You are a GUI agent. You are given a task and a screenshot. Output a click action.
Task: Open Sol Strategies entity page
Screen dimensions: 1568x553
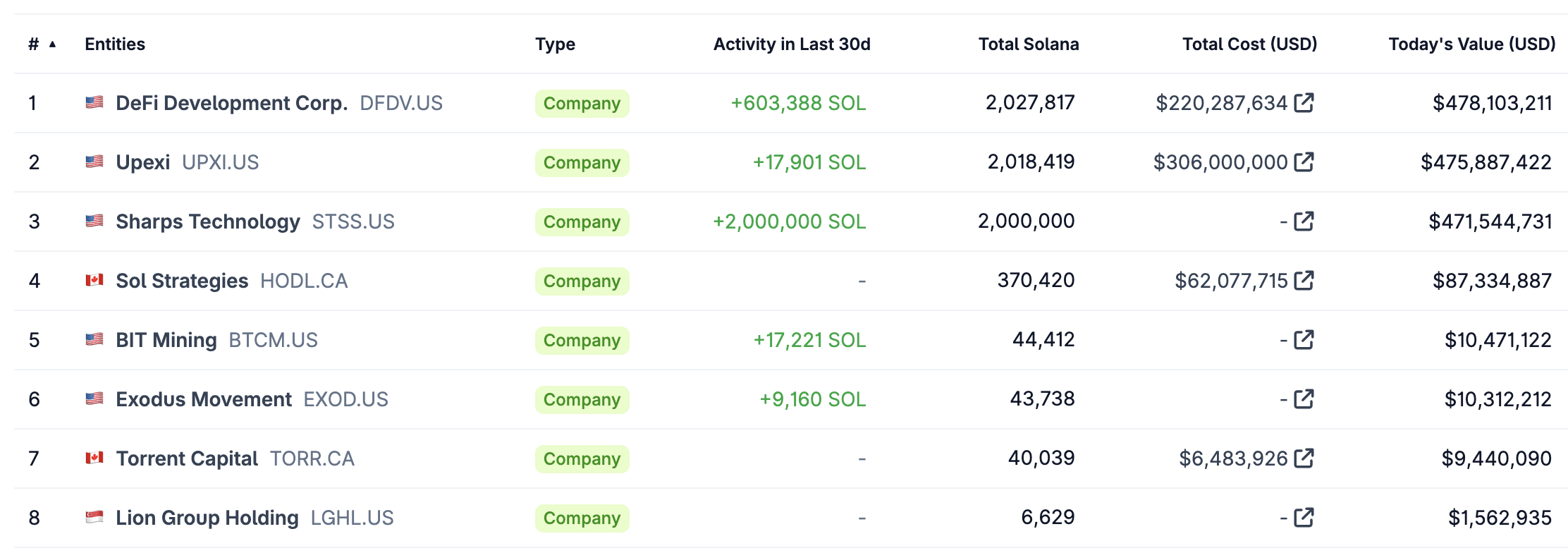182,281
